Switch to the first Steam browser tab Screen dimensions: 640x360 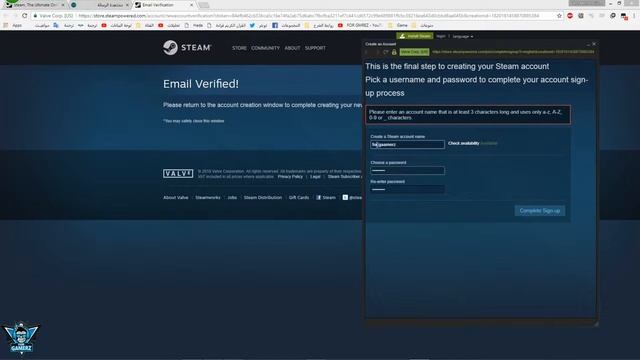pos(35,5)
